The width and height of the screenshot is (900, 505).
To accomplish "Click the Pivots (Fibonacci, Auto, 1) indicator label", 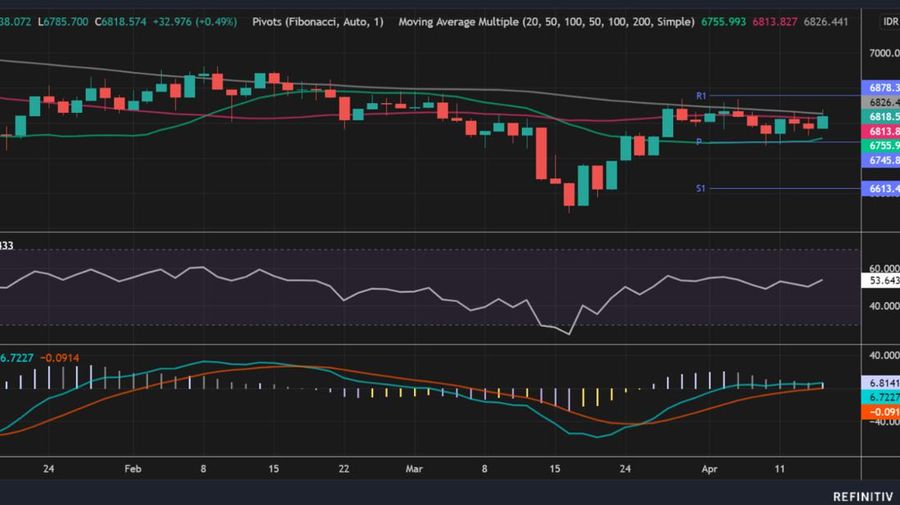I will pos(317,22).
